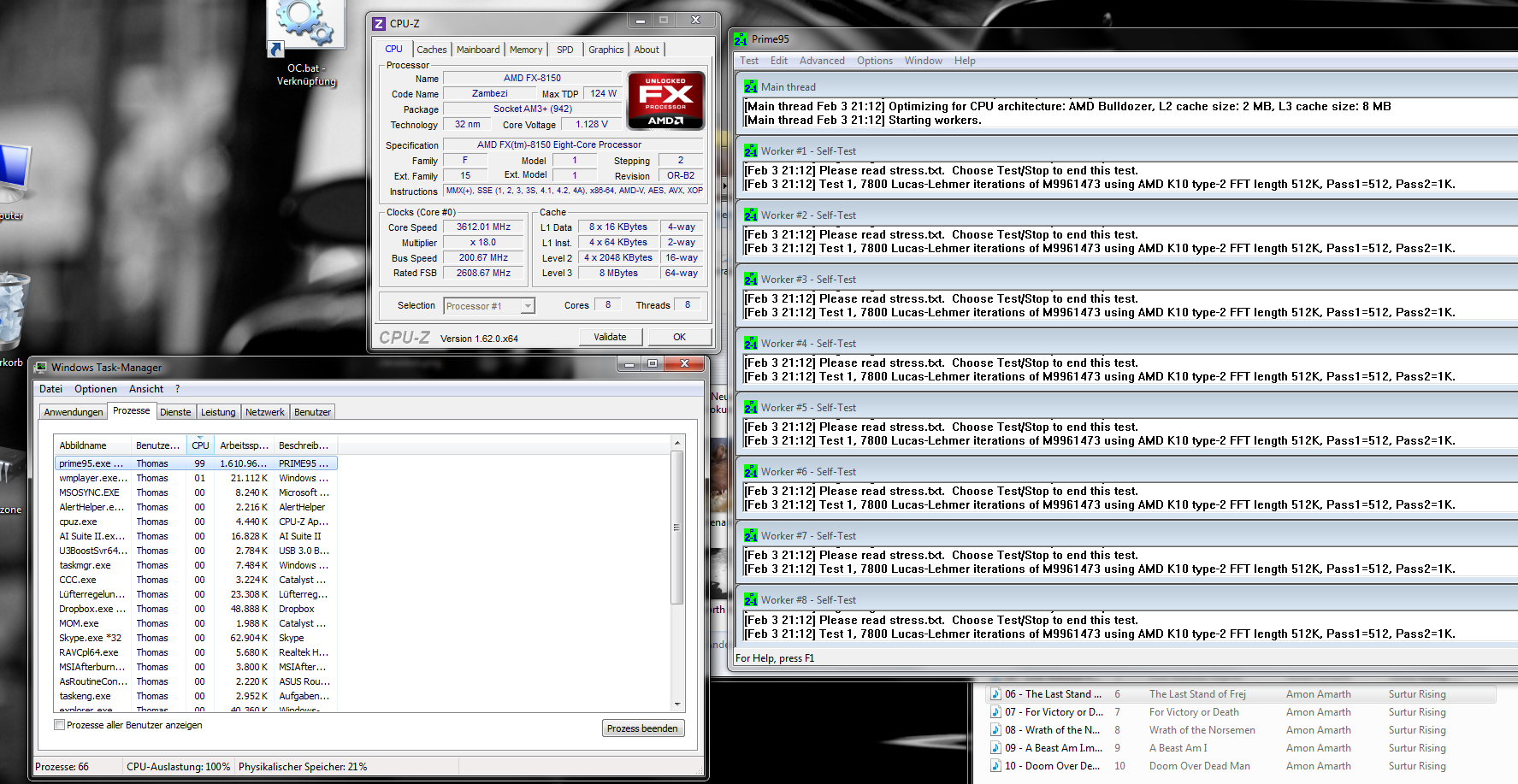Click the process list scrollbar thumb
The image size is (1518, 784).
tap(676, 528)
